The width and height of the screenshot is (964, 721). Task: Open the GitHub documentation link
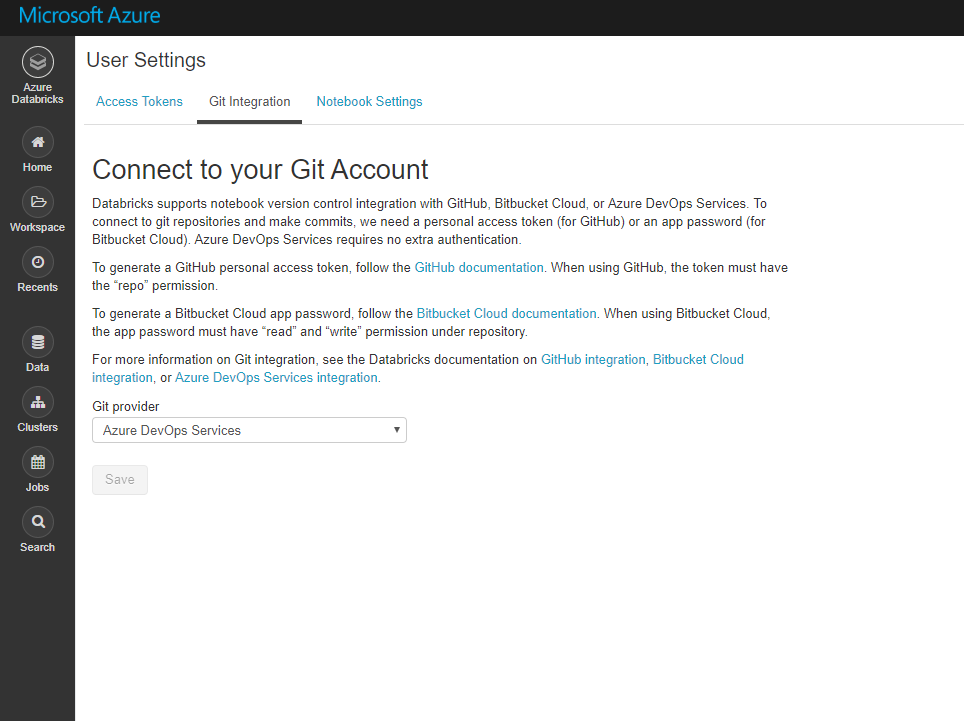coord(479,267)
